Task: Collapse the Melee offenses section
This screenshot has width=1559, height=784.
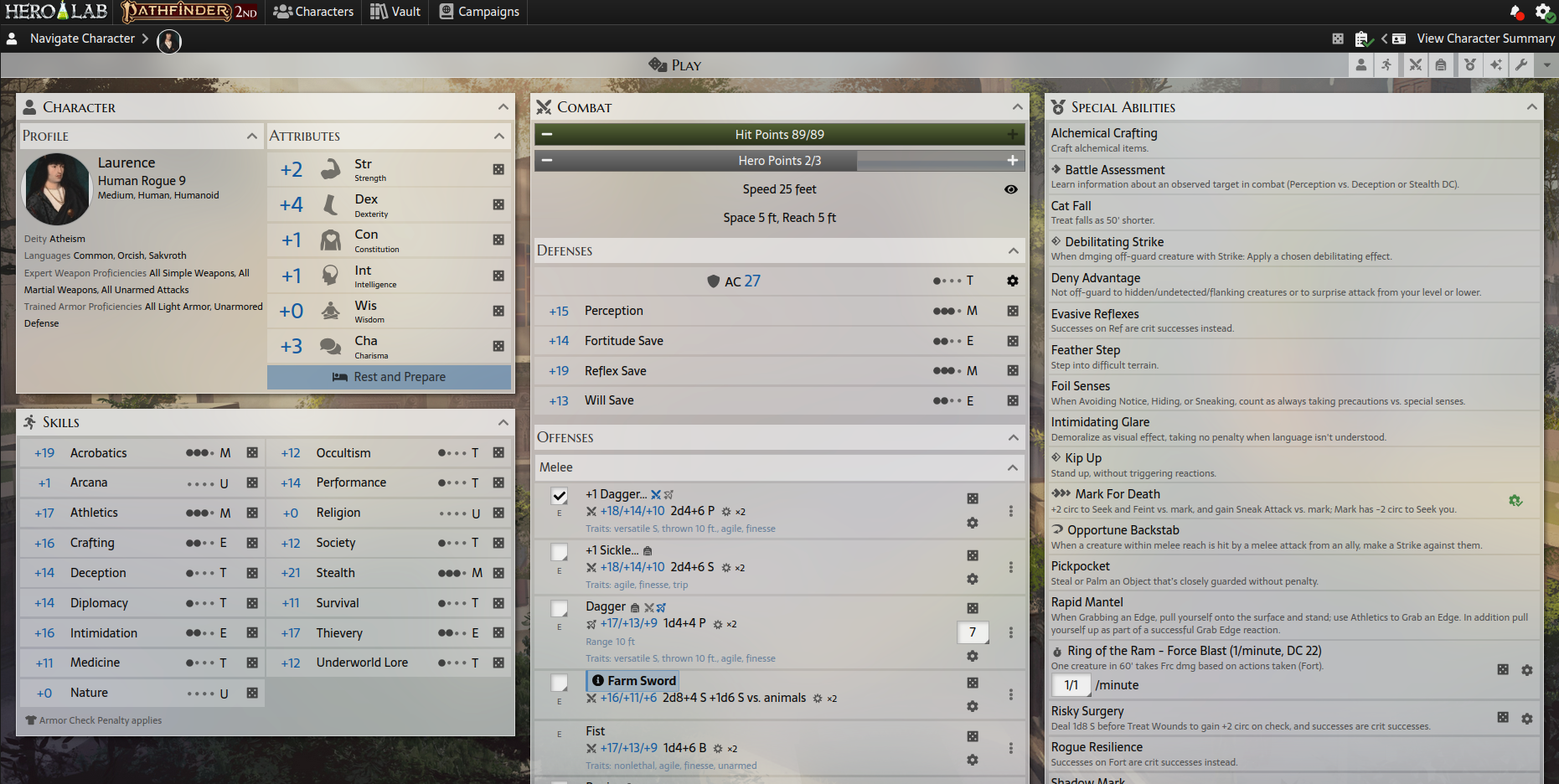Action: tap(1011, 467)
